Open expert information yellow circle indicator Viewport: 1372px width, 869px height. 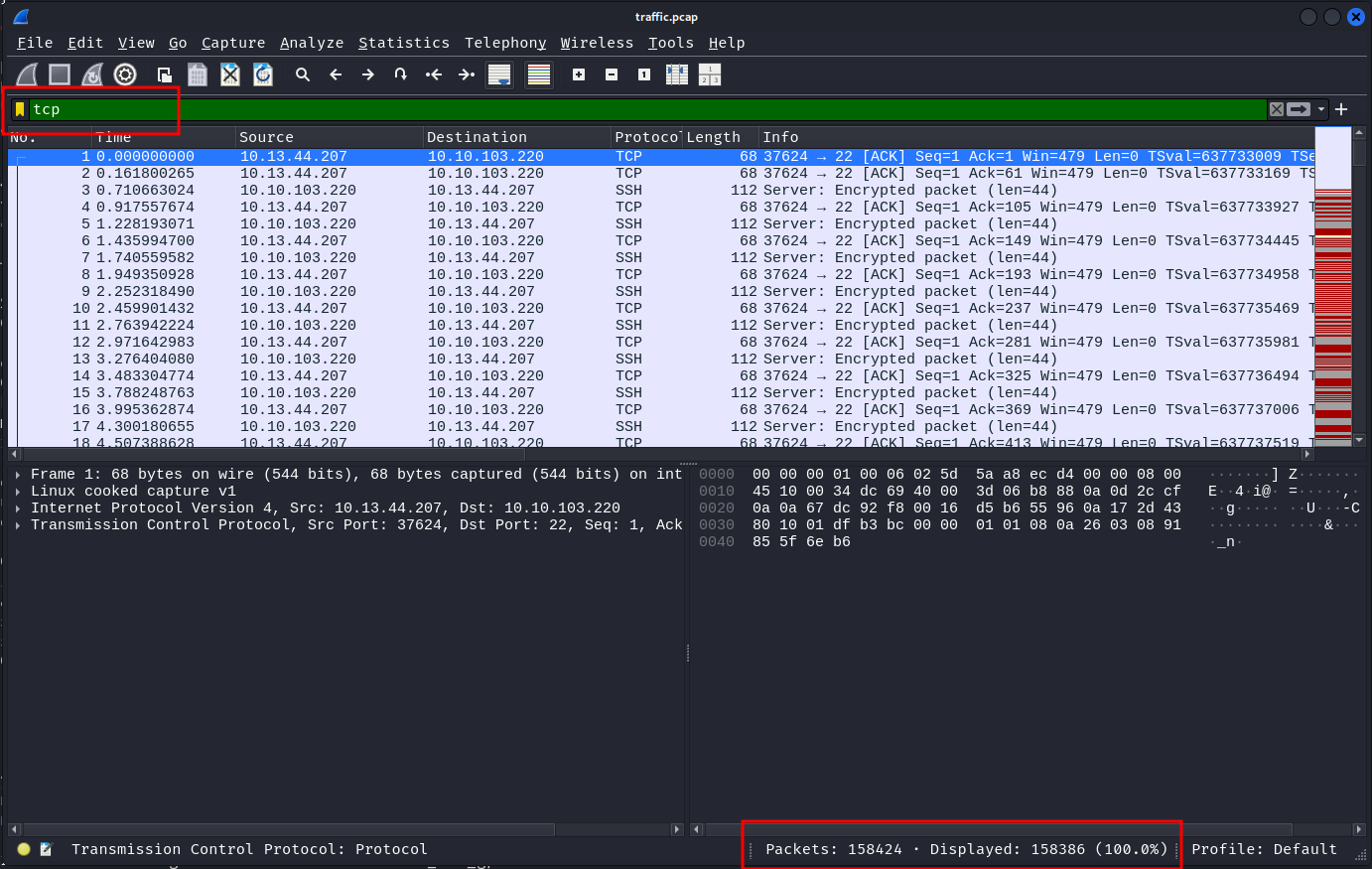(25, 849)
